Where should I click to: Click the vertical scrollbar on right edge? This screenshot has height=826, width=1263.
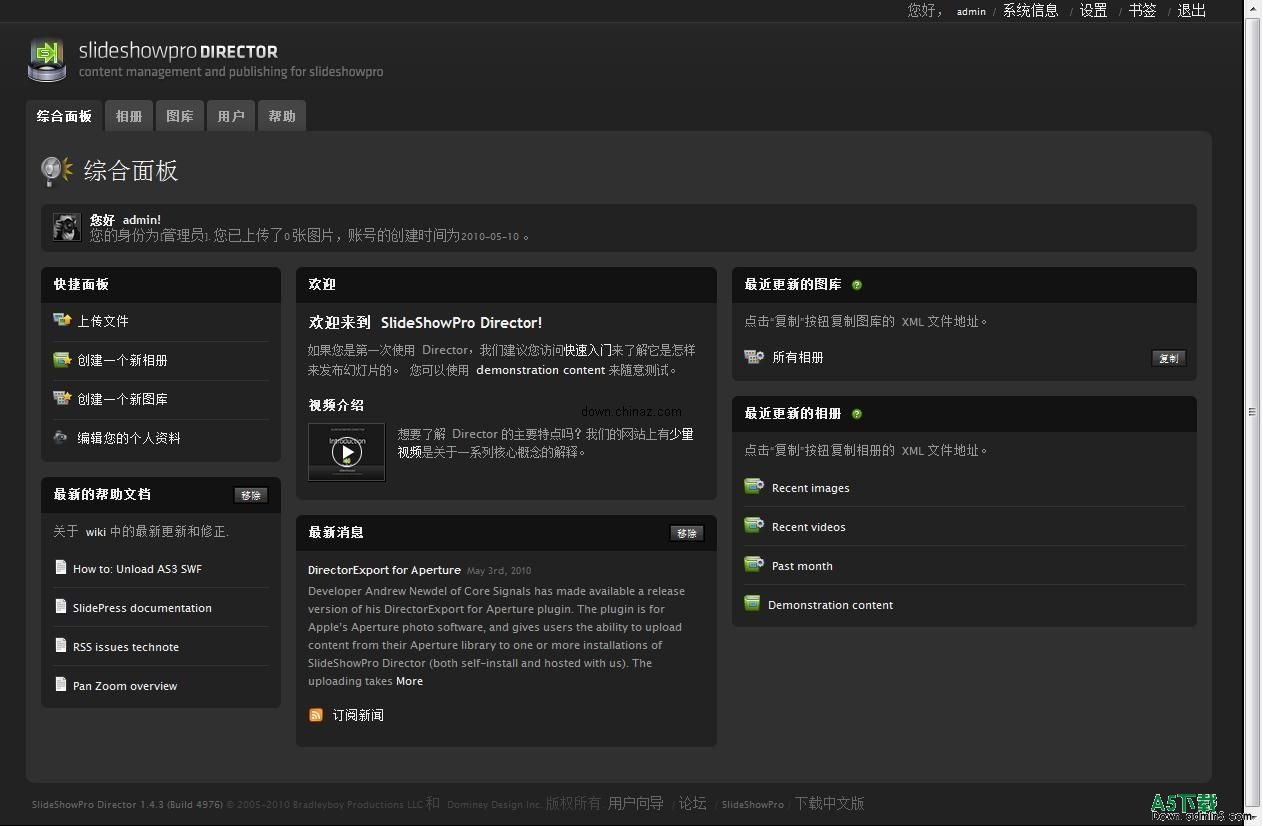pyautogui.click(x=1252, y=412)
